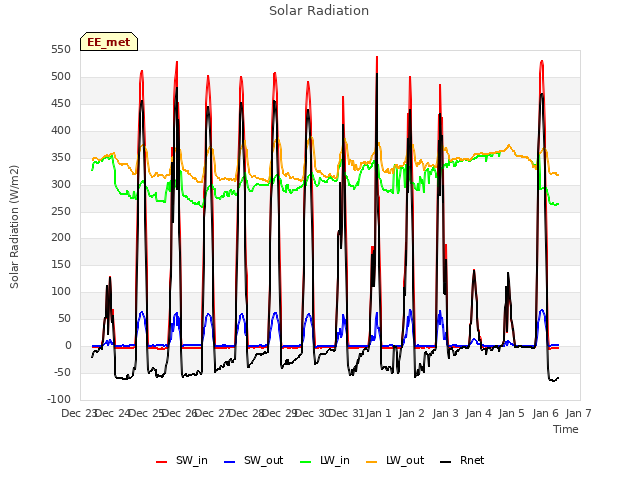Screen dimensions: 640x480
Task: Click the SW_in peak on Jan 1
Action: pyautogui.click(x=377, y=58)
